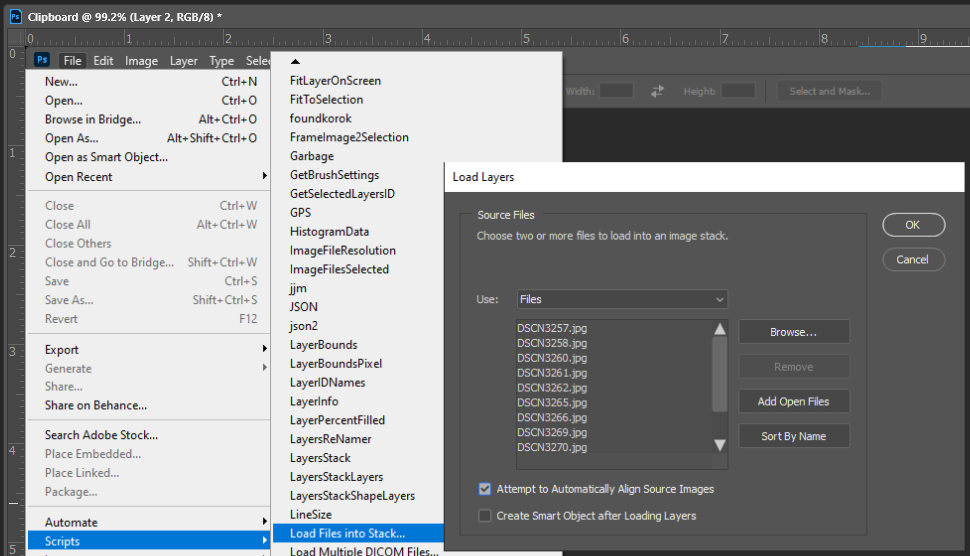Choose Open As... menu item
The height and width of the screenshot is (556, 970).
click(x=150, y=139)
